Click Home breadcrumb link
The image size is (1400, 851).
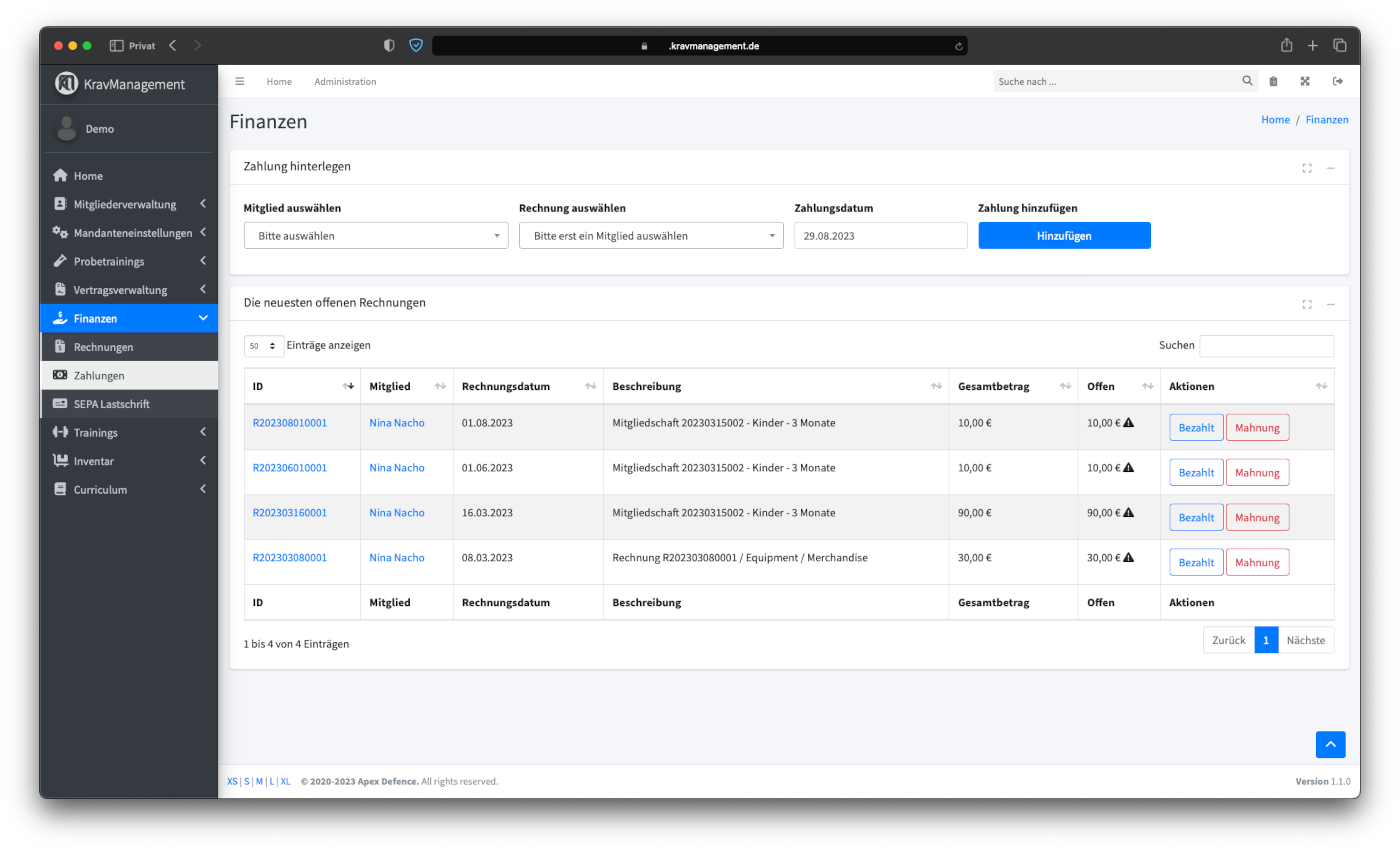pos(1275,119)
